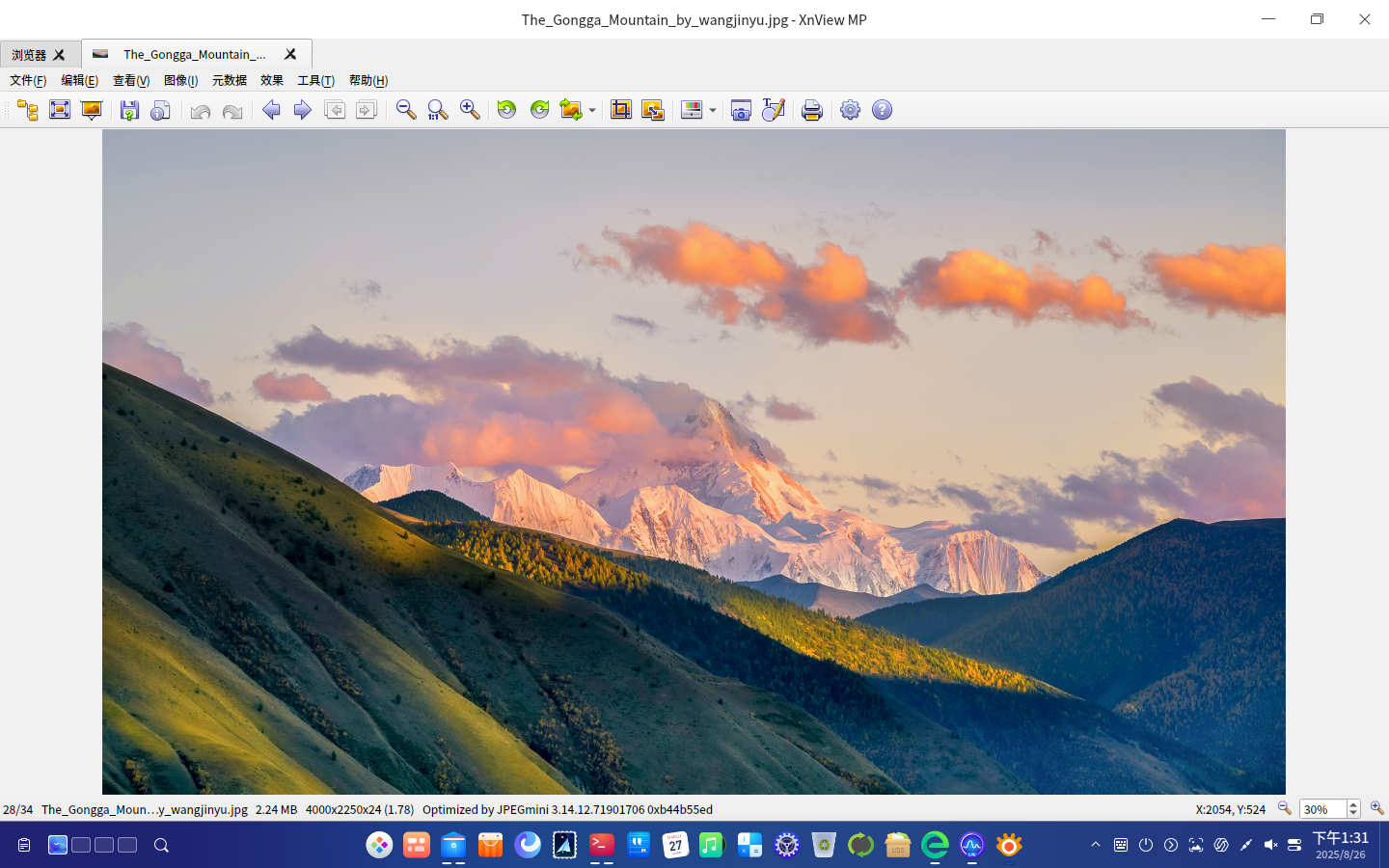Go to next file with blue right arrow
This screenshot has height=868, width=1389.
pos(303,110)
